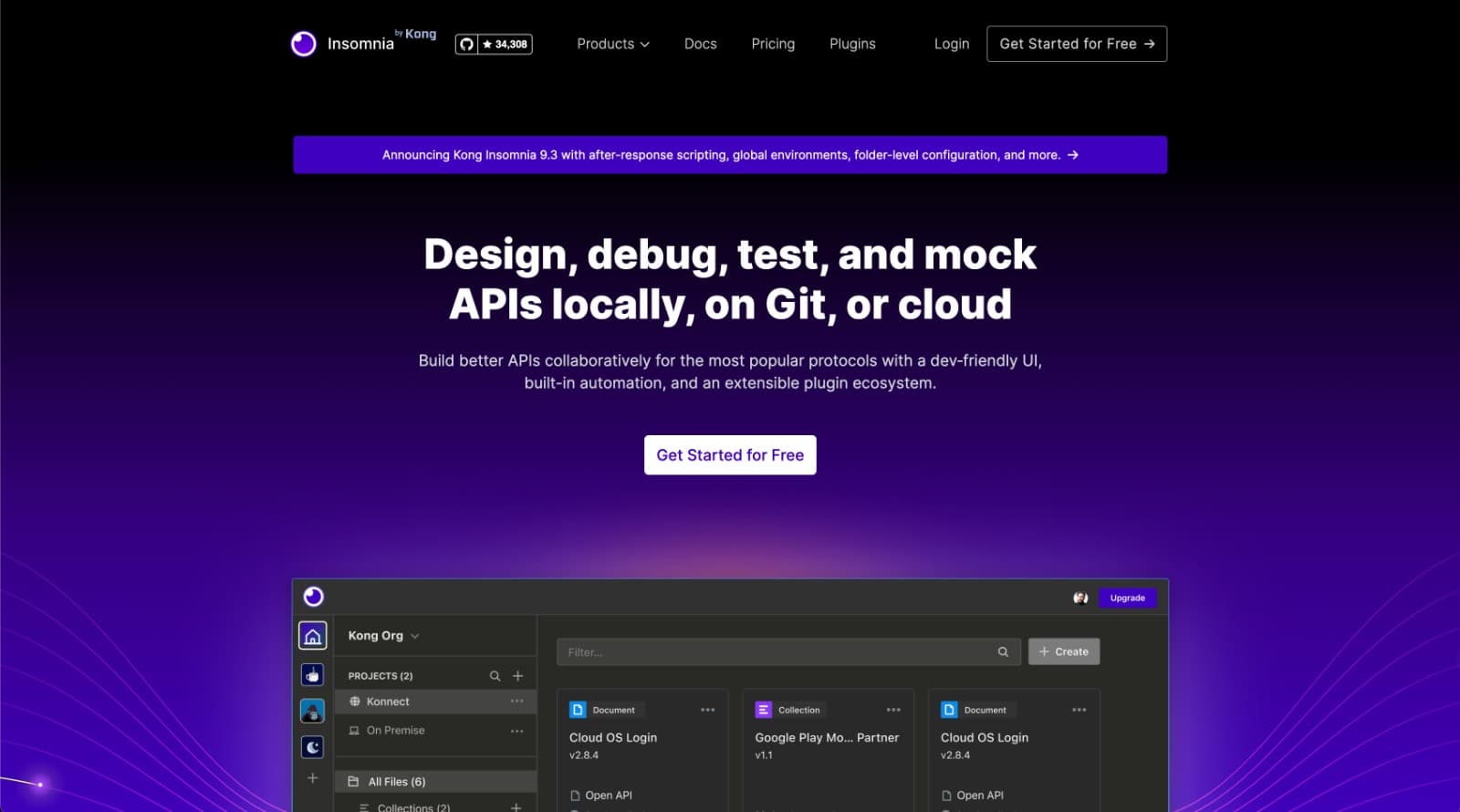The image size is (1460, 812).
Task: Click the home icon in the app sidebar
Action: coord(312,636)
